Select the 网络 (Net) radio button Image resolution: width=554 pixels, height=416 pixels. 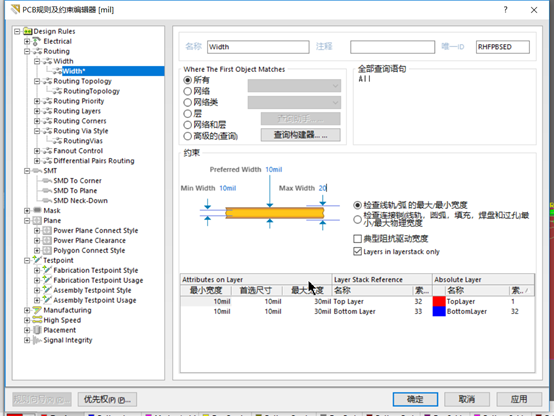[x=188, y=92]
